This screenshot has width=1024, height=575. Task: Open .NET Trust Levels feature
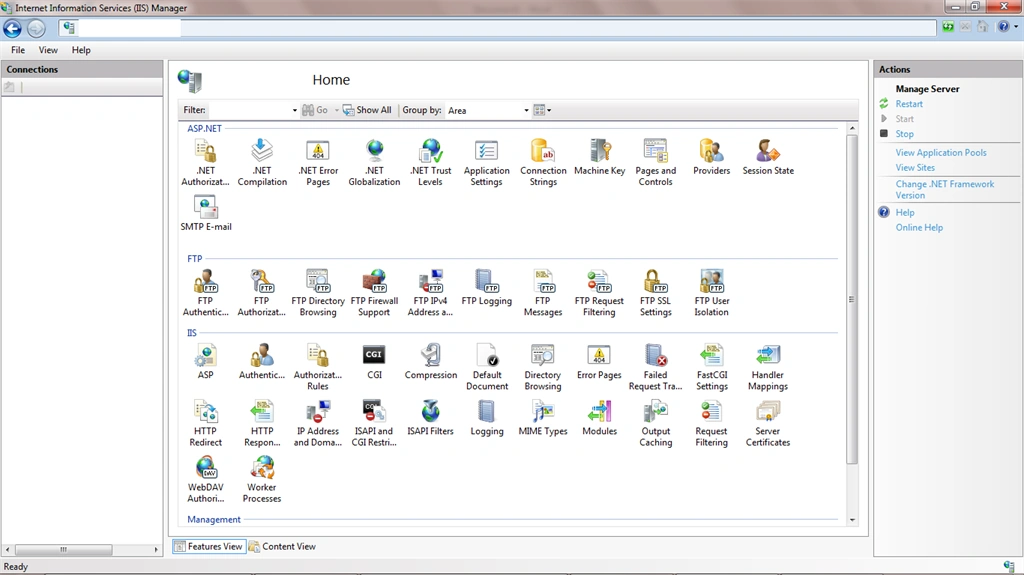(x=430, y=163)
